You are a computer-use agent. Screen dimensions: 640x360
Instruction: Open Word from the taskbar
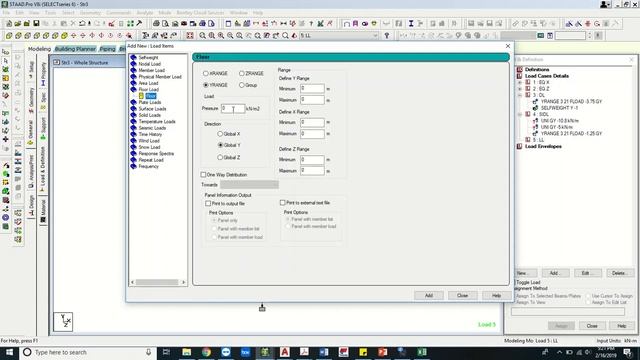[324, 352]
